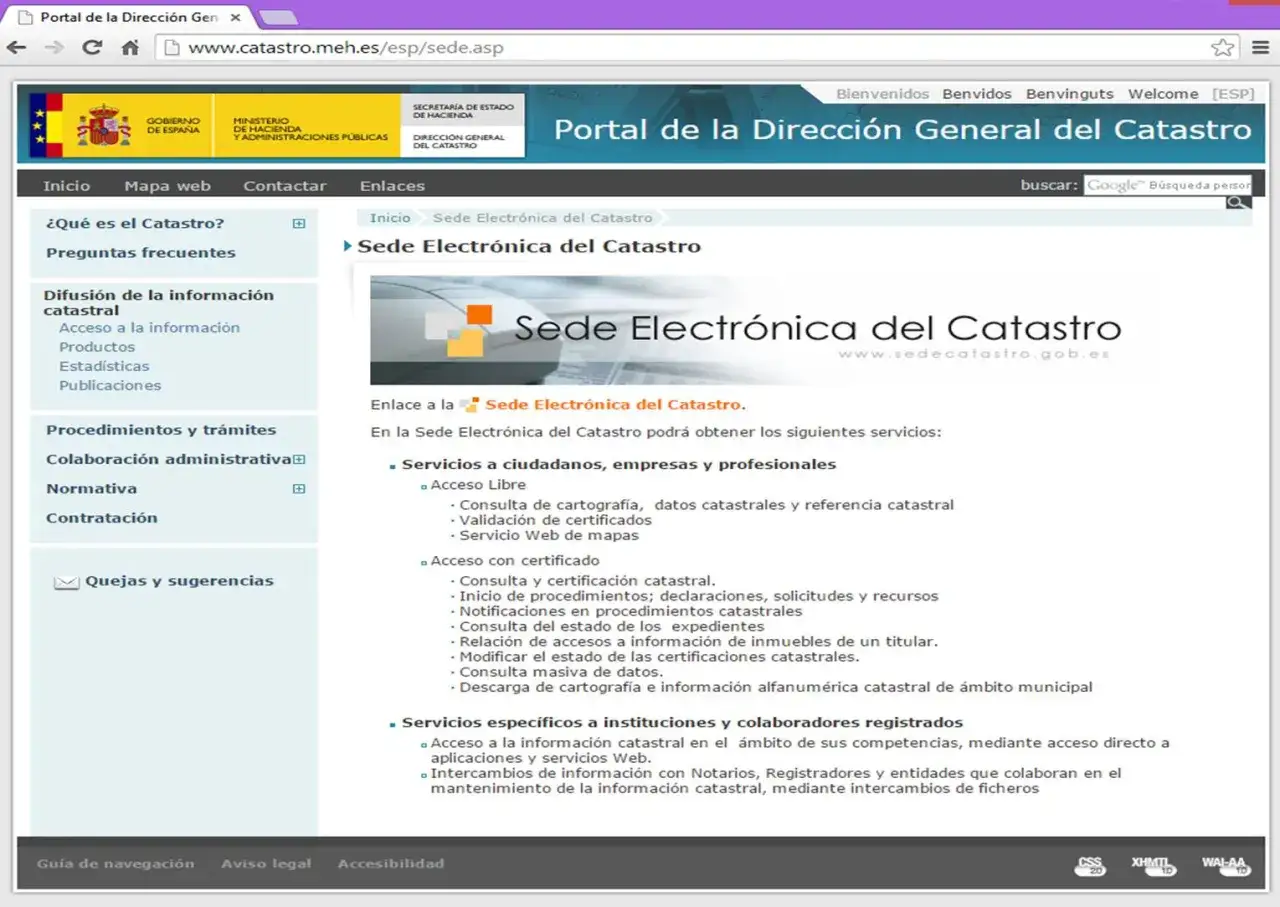The width and height of the screenshot is (1280, 907).
Task: Click 'Validación de certificados' text
Action: click(555, 520)
